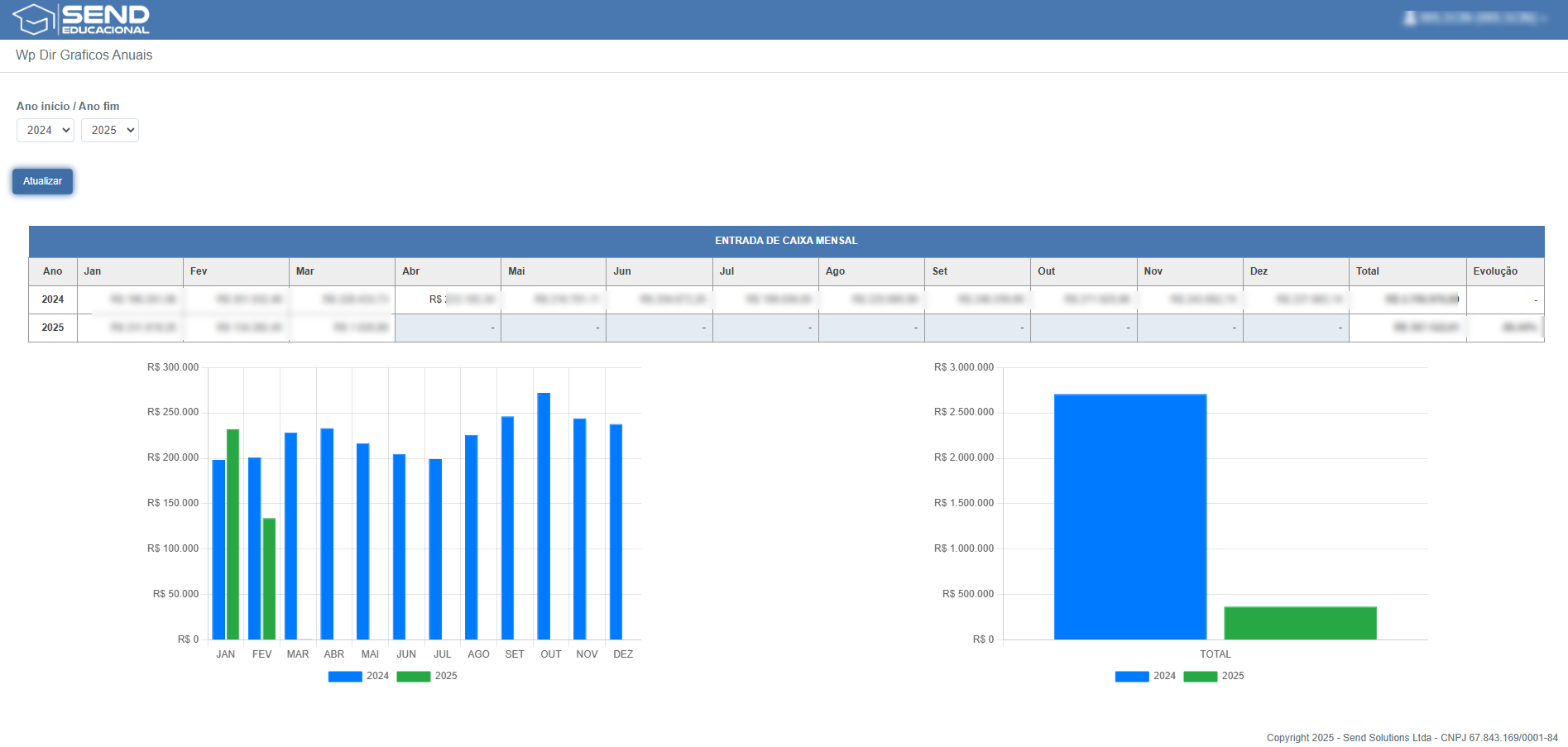1568x747 pixels.
Task: Click the Out column header
Action: (x=1084, y=271)
